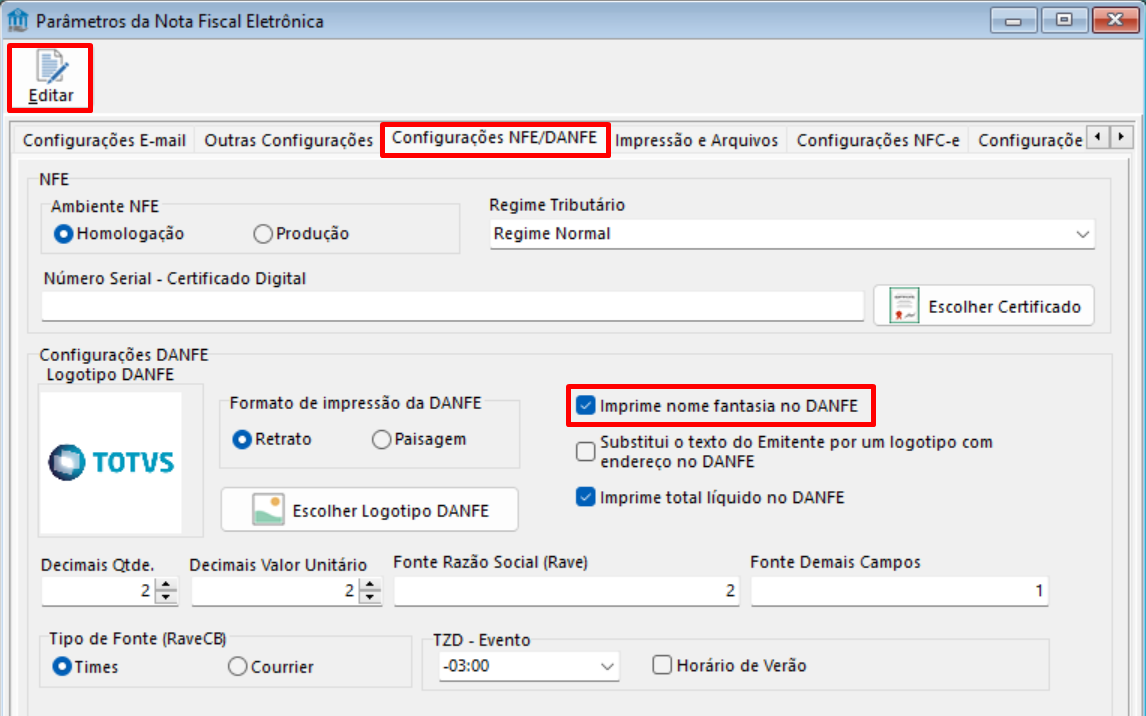Switch to Outras Configurações tab

[289, 140]
